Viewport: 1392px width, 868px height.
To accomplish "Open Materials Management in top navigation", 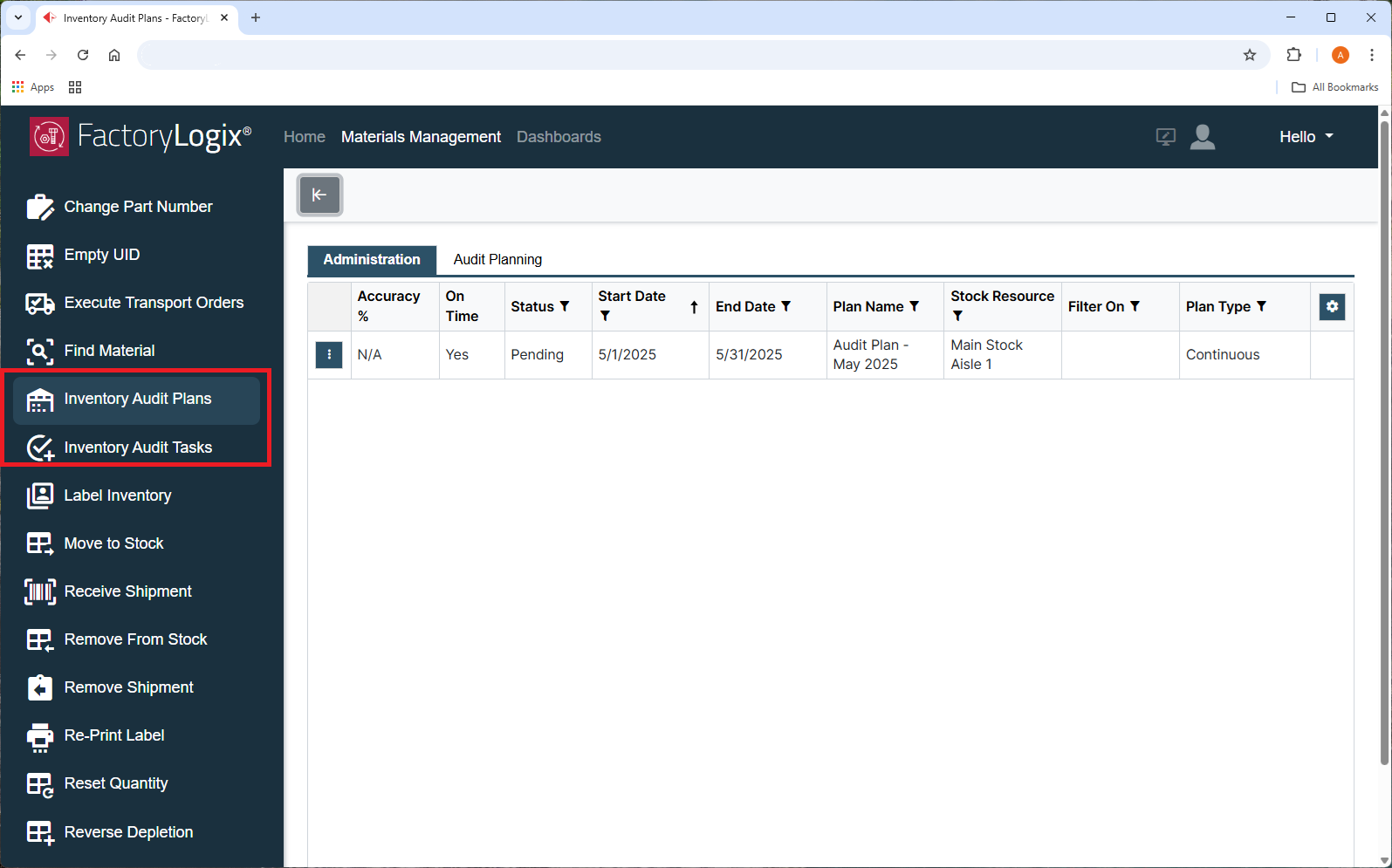I will point(421,137).
